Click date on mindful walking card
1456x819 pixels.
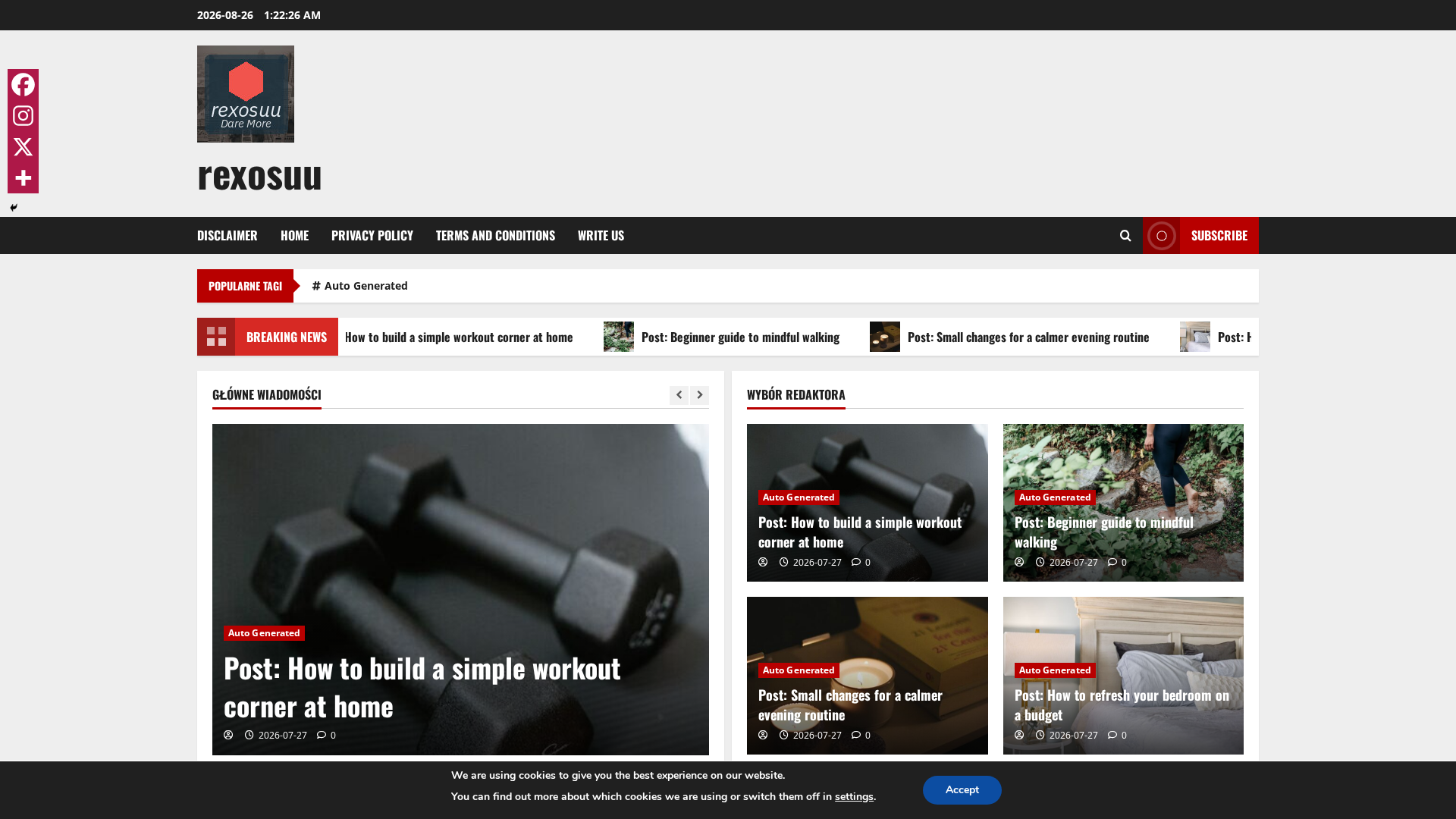click(1073, 562)
